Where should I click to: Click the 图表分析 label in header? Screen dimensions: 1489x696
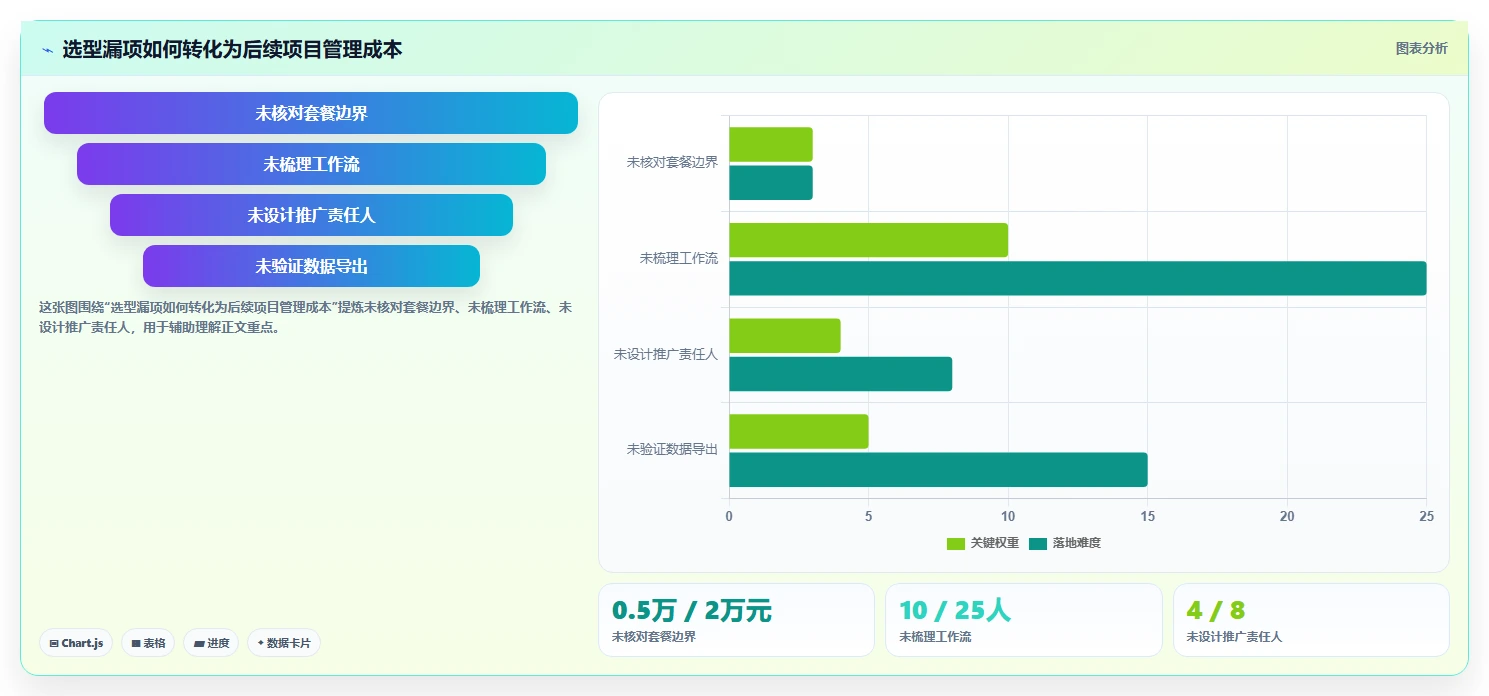[x=1421, y=48]
